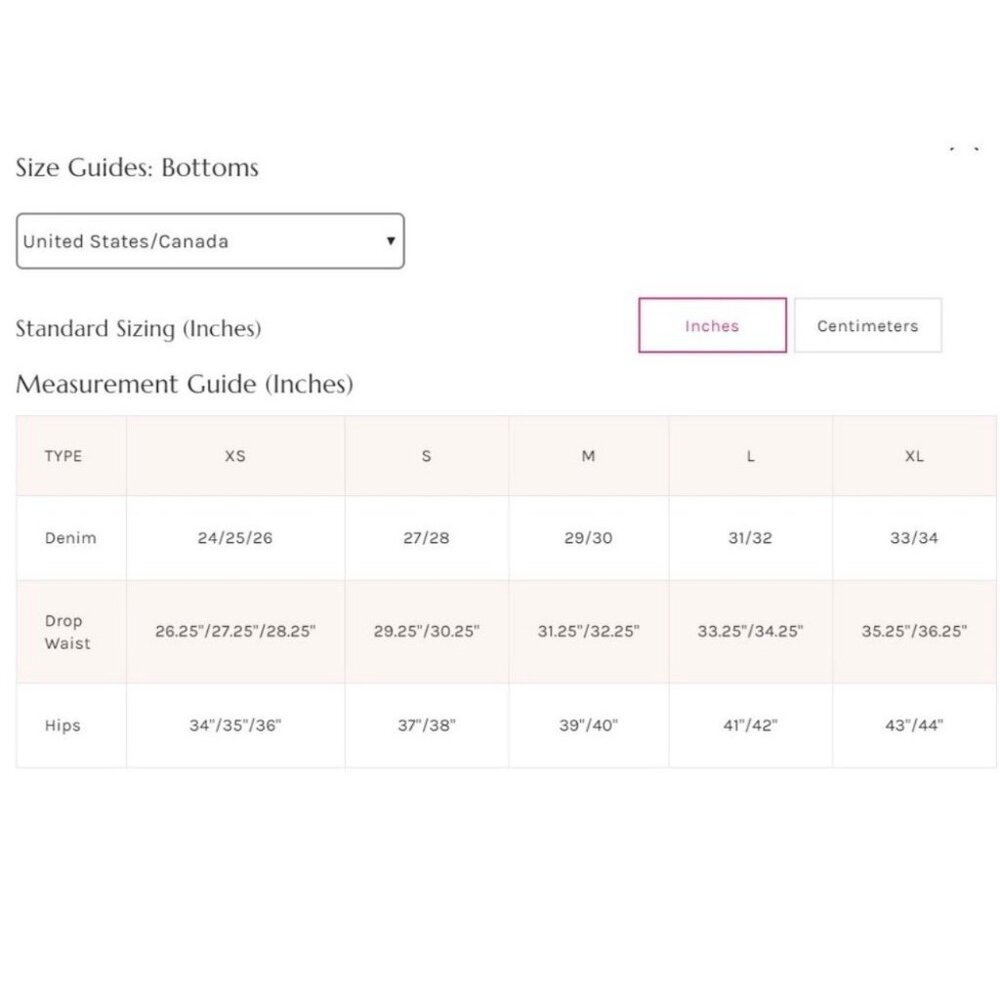Click the Measurement Guide (Inches) heading
Screen dimensions: 1000x1000
[x=184, y=384]
